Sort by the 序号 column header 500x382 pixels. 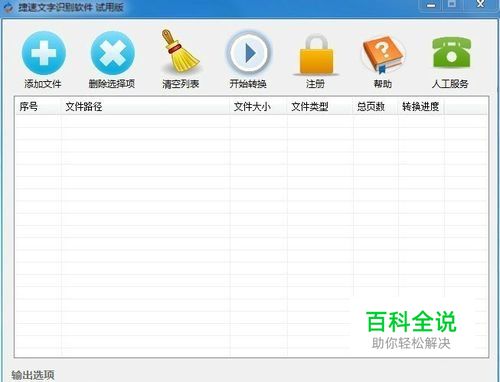click(38, 107)
